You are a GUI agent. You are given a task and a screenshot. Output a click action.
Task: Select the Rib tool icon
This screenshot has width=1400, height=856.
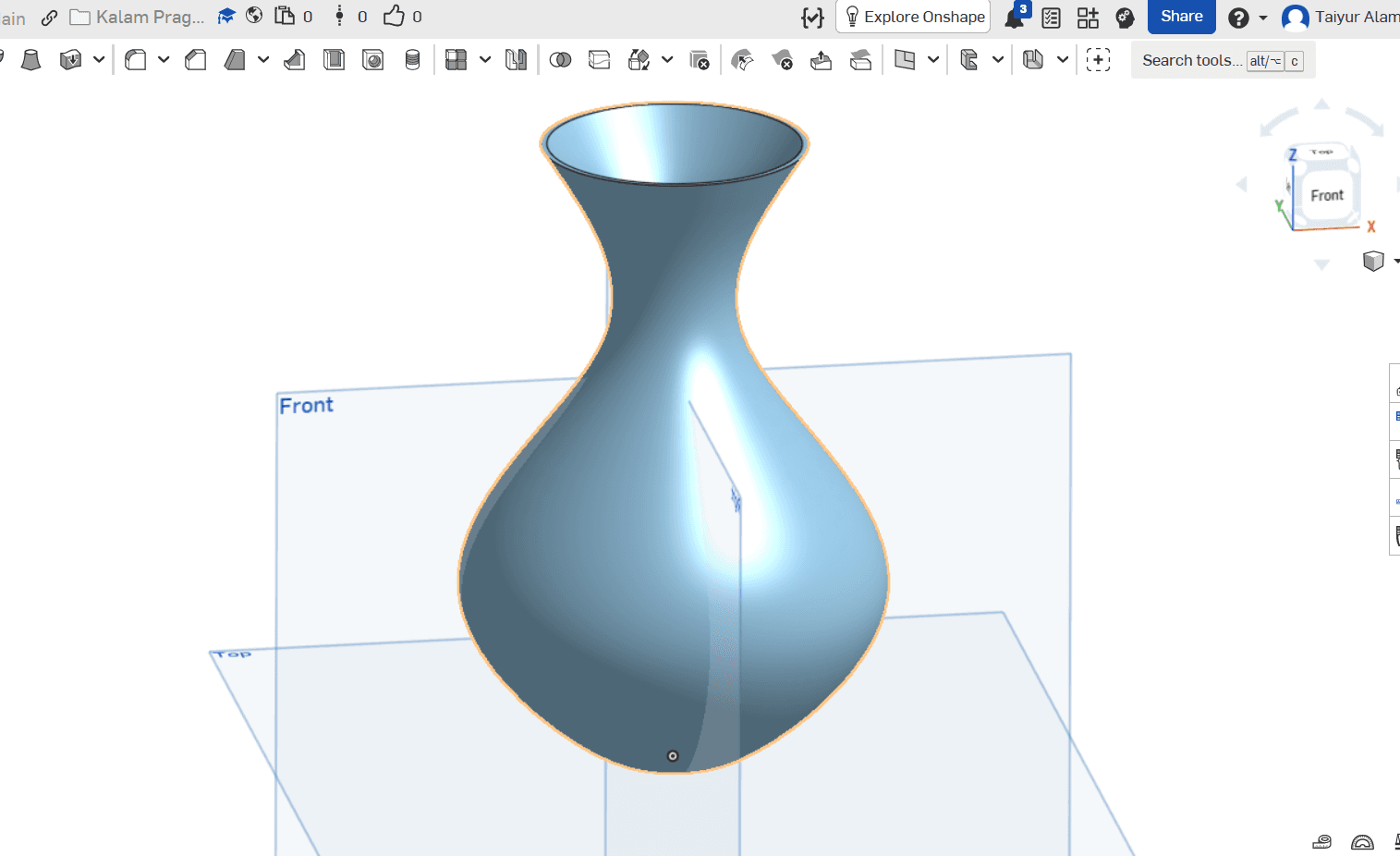pyautogui.click(x=295, y=60)
